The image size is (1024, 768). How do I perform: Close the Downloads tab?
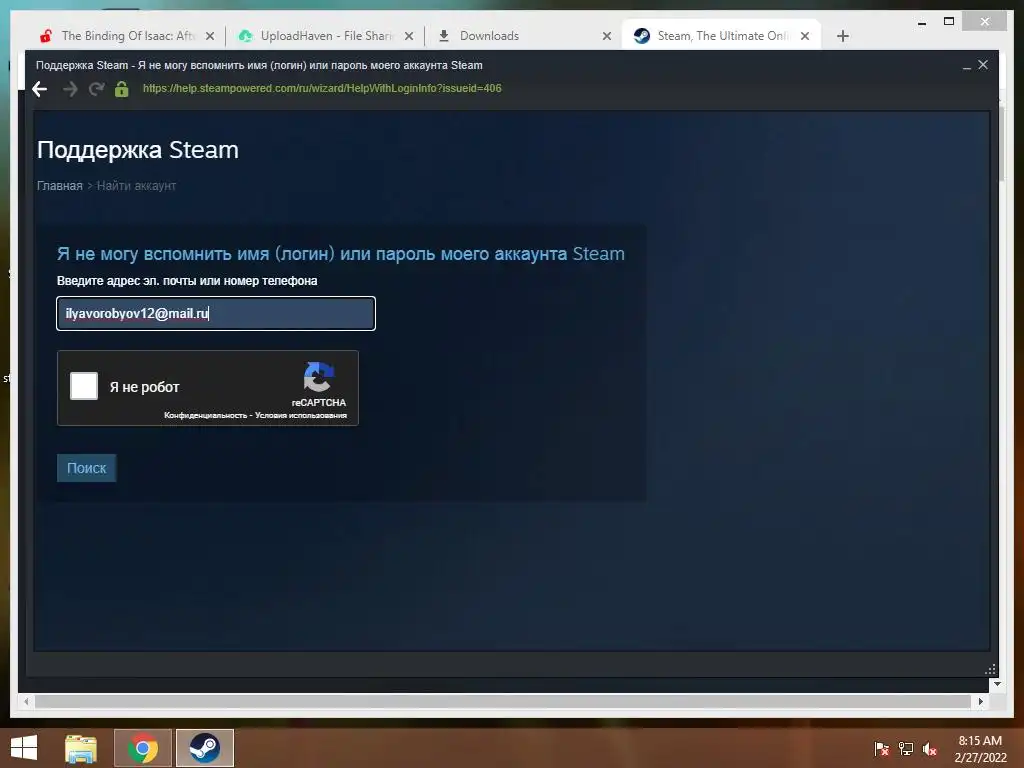tap(607, 36)
